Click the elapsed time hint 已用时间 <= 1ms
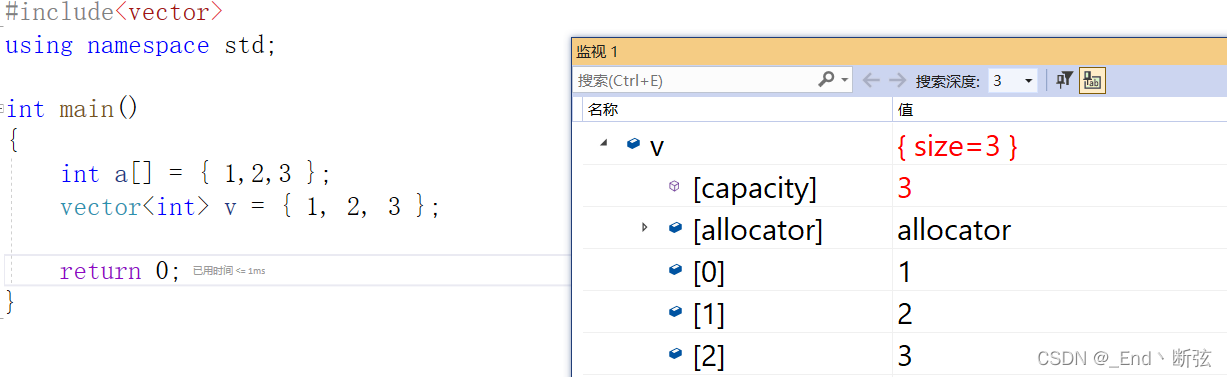1227x377 pixels. pos(229,271)
